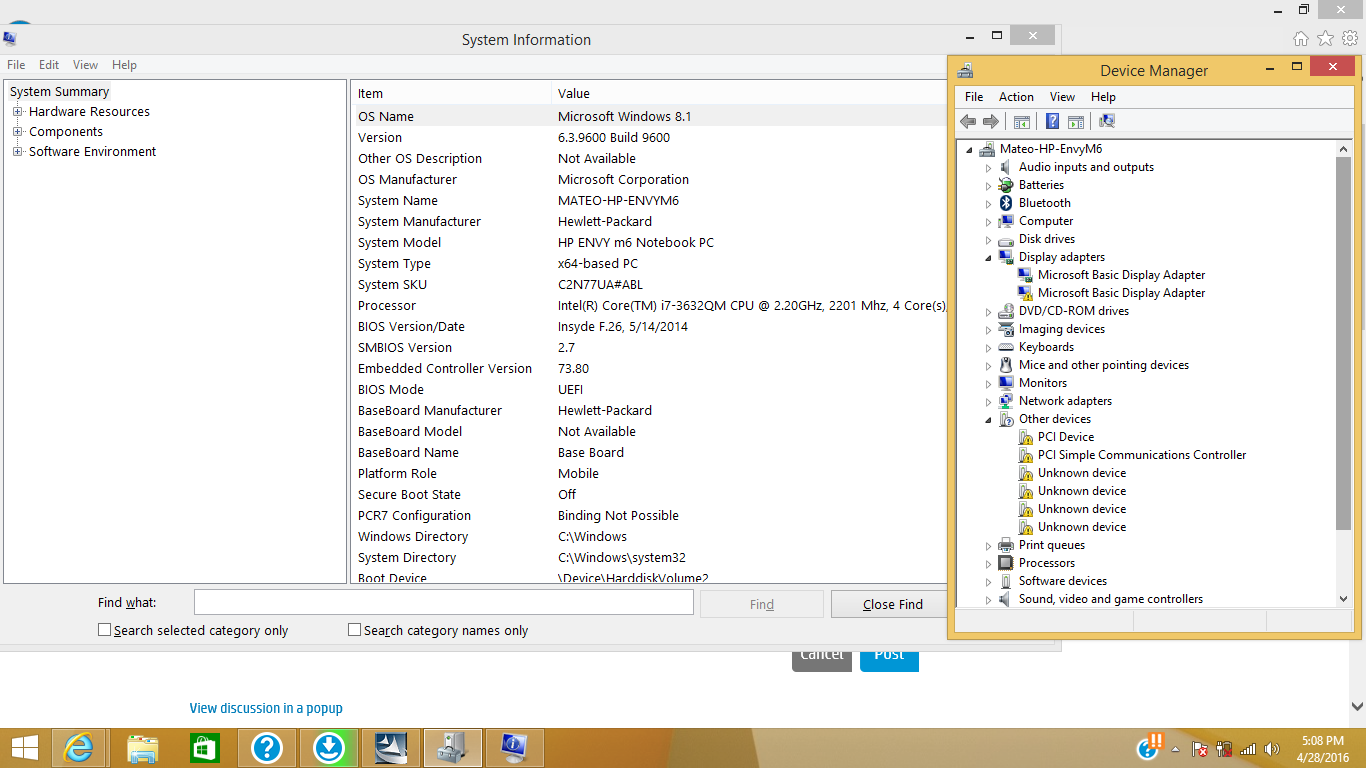Click the Find button

coord(762,604)
